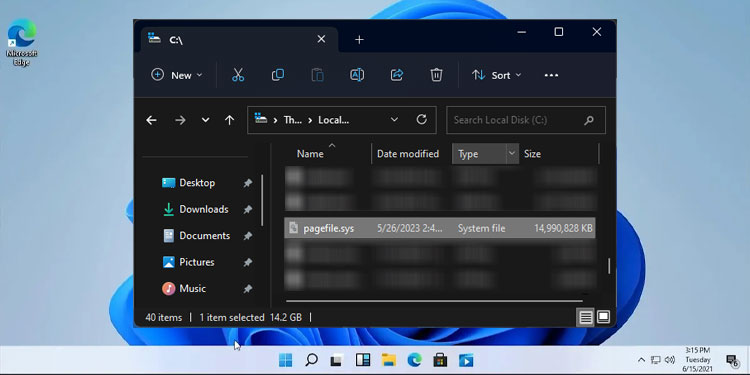Sort by Type column header
This screenshot has height=375, width=750.
(x=468, y=154)
